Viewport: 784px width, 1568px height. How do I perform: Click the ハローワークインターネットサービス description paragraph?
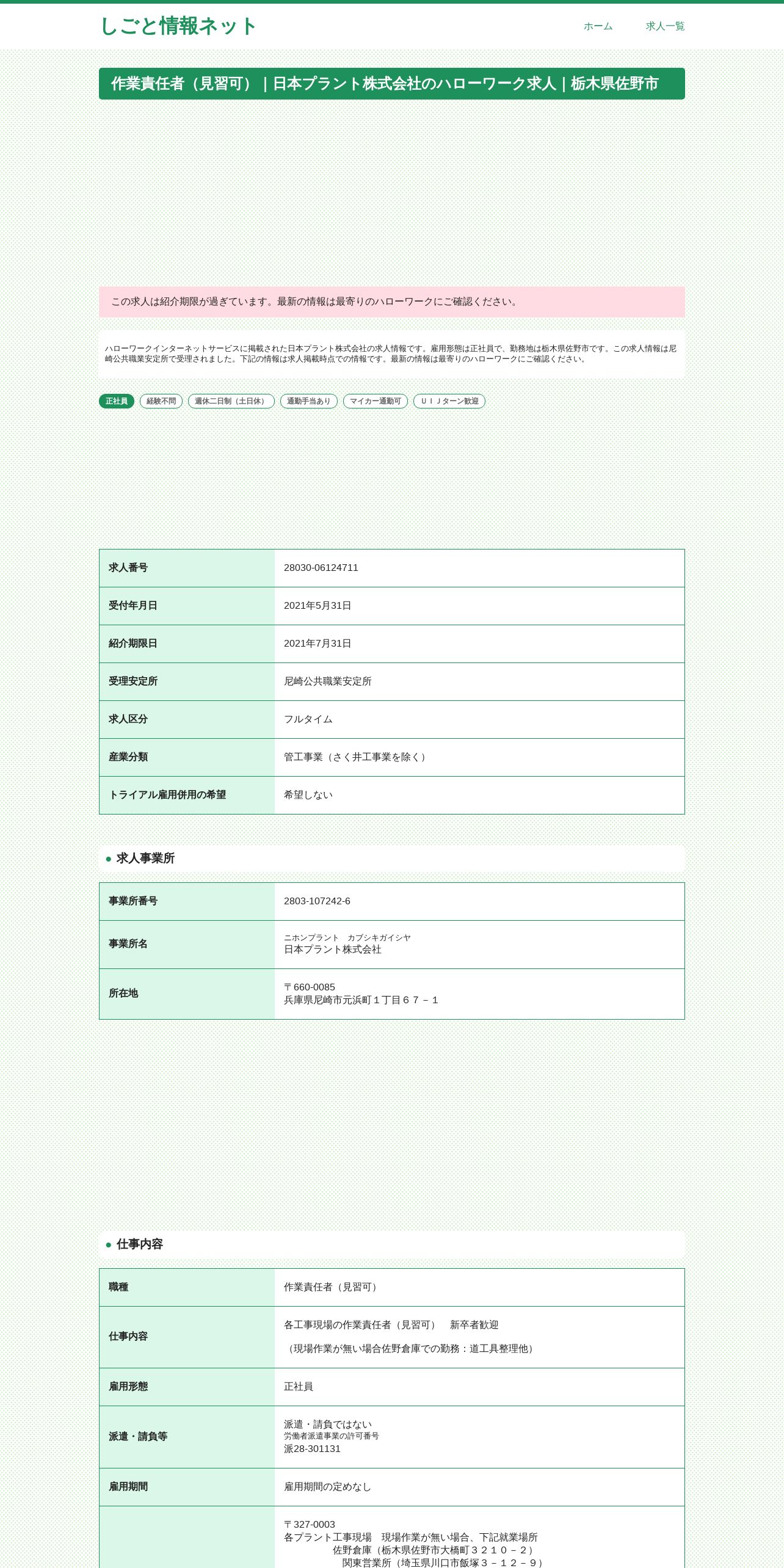click(x=392, y=354)
